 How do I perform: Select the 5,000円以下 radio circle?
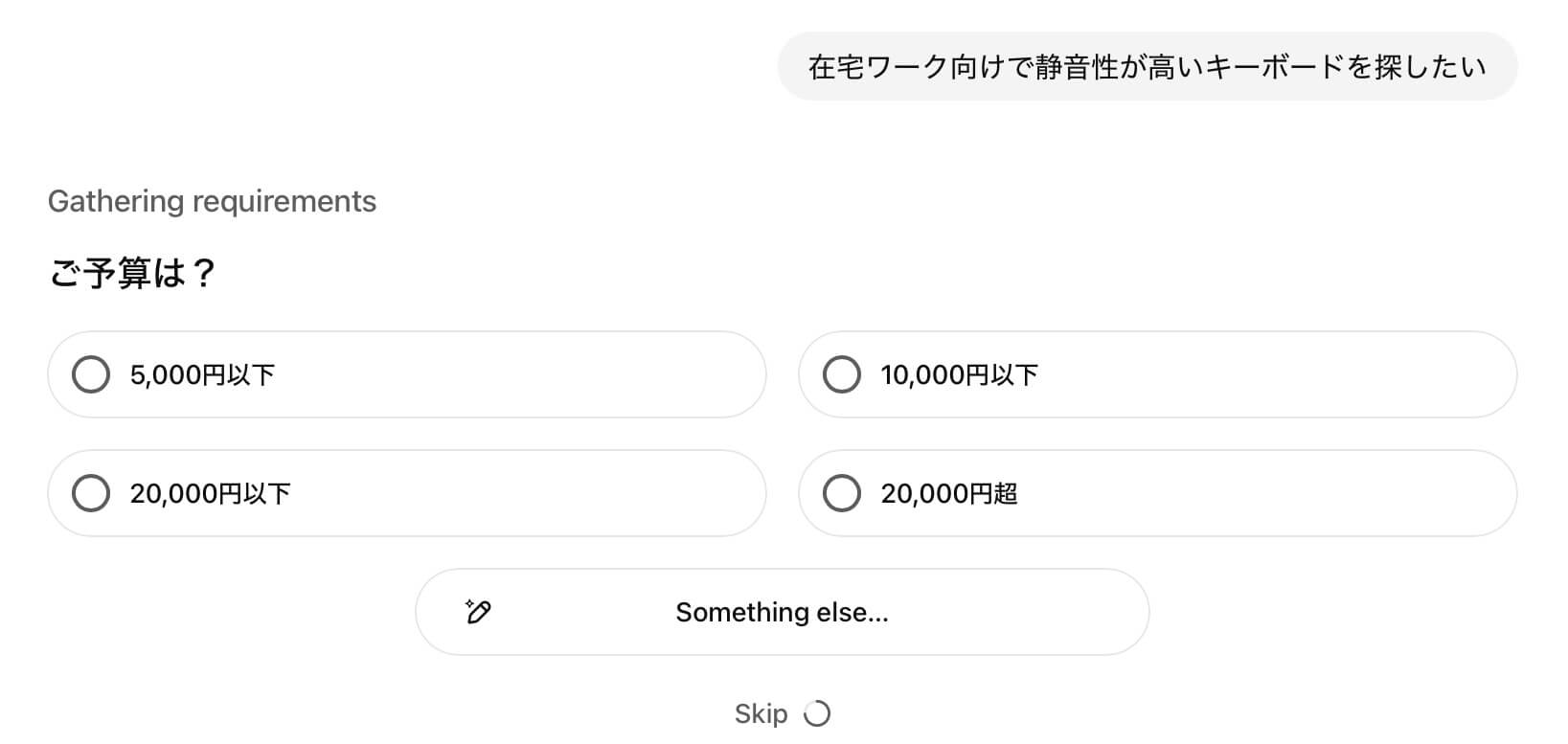click(x=91, y=374)
